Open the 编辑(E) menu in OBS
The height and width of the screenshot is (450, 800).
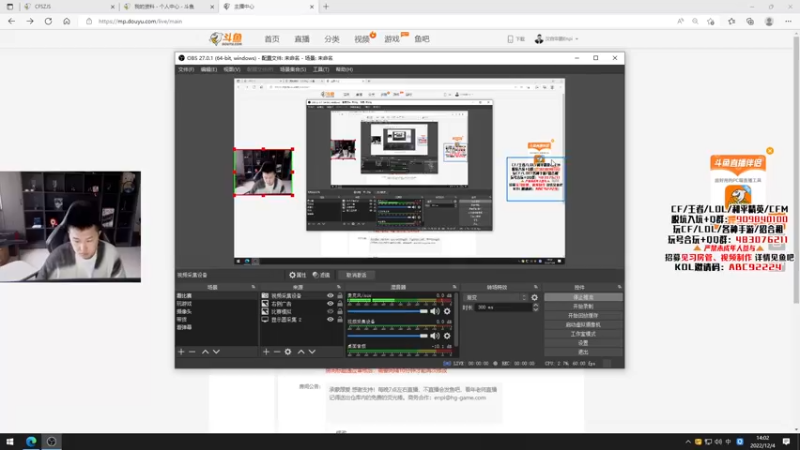208,69
